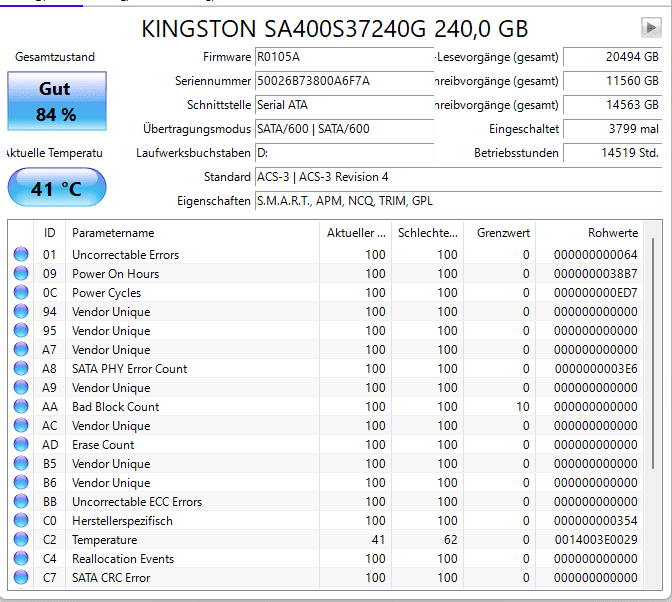Image resolution: width=672 pixels, height=602 pixels.
Task: Click the status orb for ID 94
Action: click(21, 311)
